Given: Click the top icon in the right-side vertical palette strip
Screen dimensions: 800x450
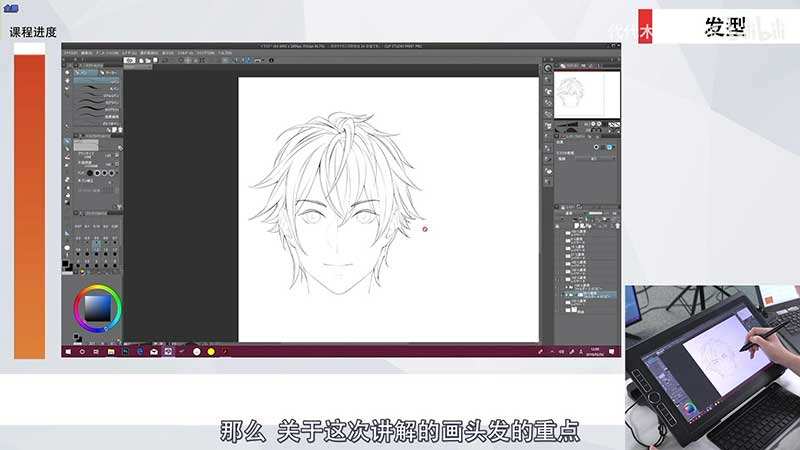Looking at the screenshot, I should 548,66.
